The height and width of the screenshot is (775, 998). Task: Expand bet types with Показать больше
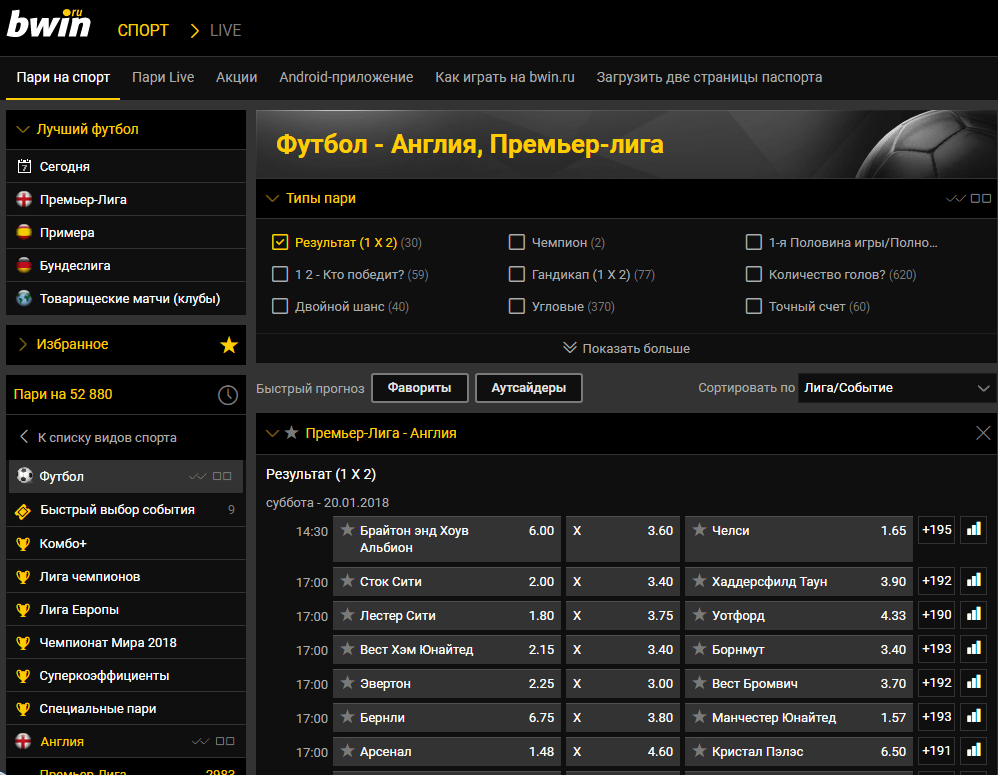tap(626, 348)
